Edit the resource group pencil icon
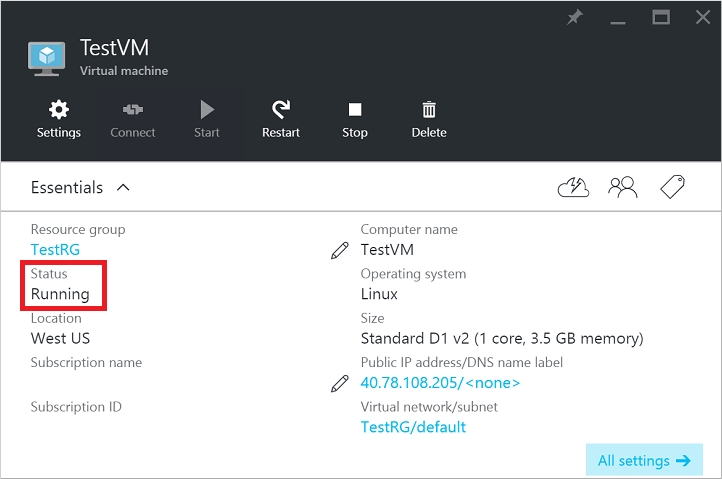The height and width of the screenshot is (479, 722). 339,250
